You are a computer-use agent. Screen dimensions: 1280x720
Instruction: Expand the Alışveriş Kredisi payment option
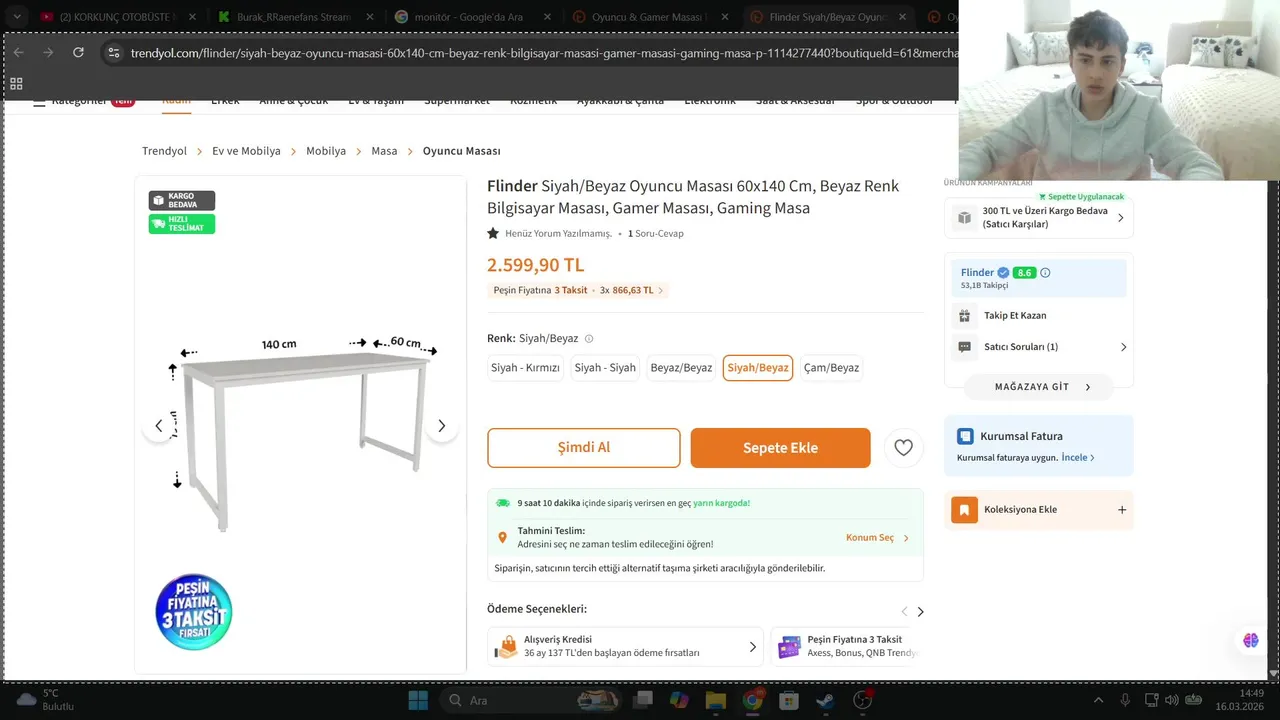(x=625, y=647)
